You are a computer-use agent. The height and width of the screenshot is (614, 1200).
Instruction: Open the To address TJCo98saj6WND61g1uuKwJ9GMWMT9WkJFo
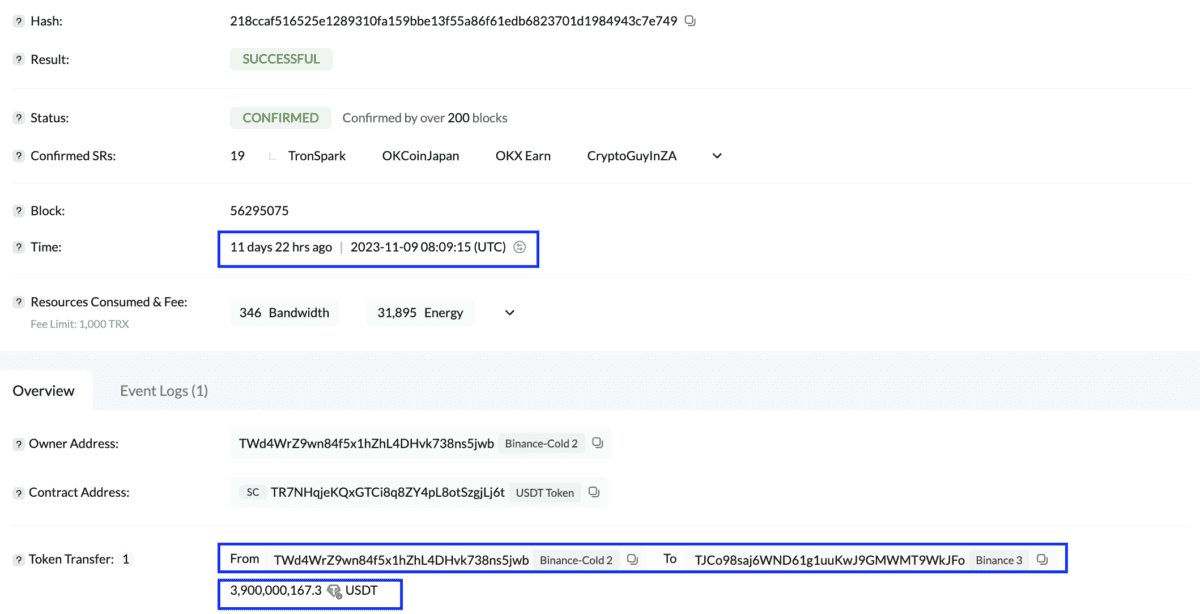pyautogui.click(x=830, y=560)
